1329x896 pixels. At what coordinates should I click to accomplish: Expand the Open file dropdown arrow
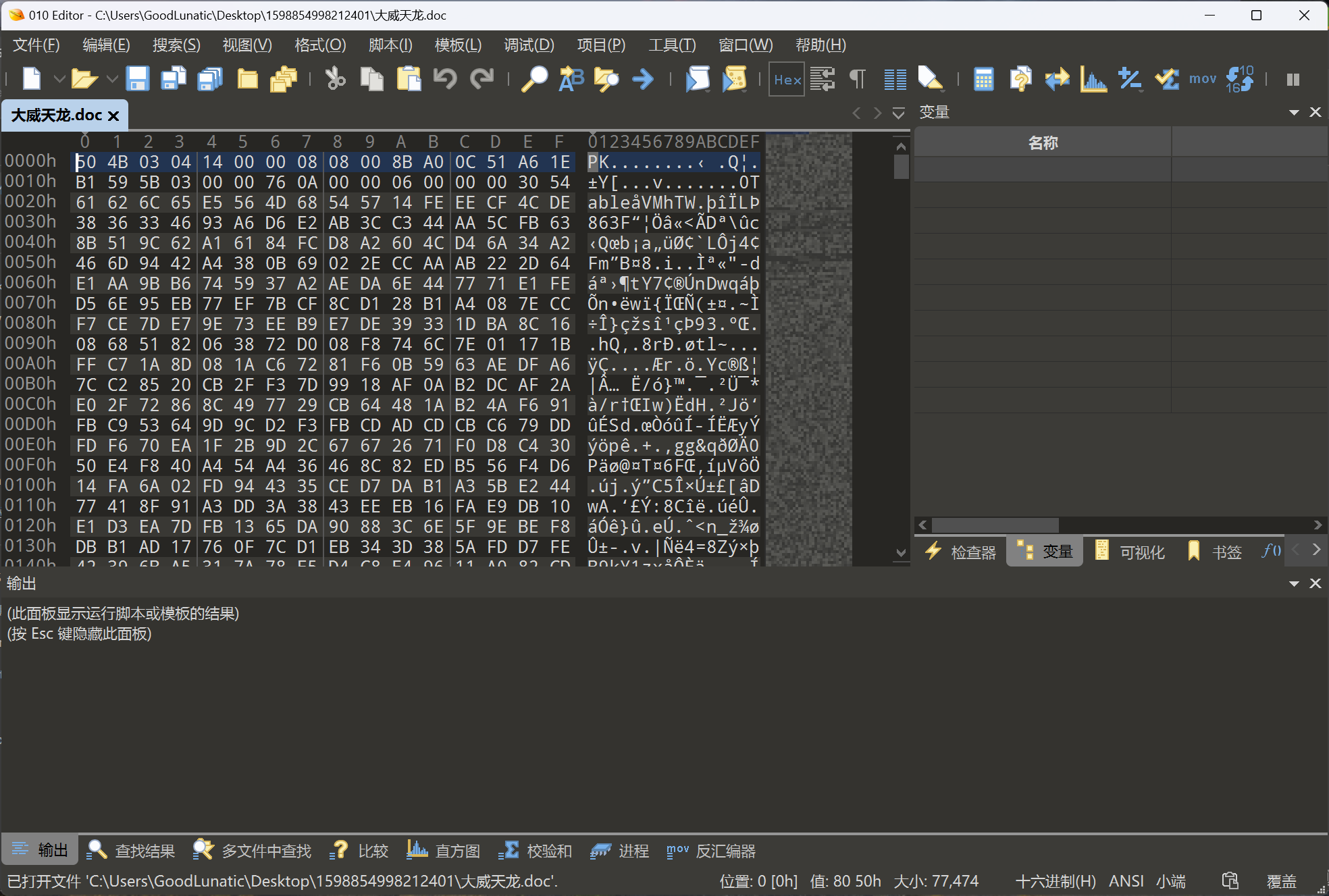coord(112,79)
